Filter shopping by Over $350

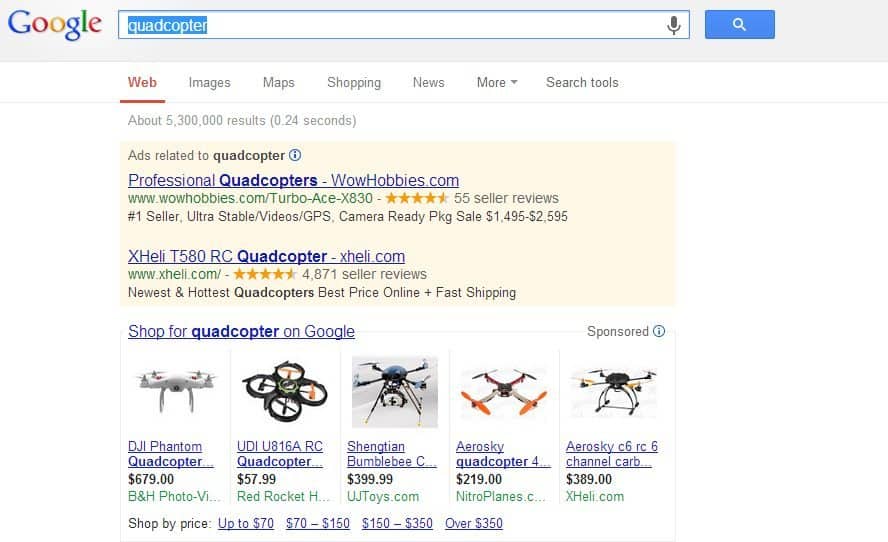click(x=473, y=523)
